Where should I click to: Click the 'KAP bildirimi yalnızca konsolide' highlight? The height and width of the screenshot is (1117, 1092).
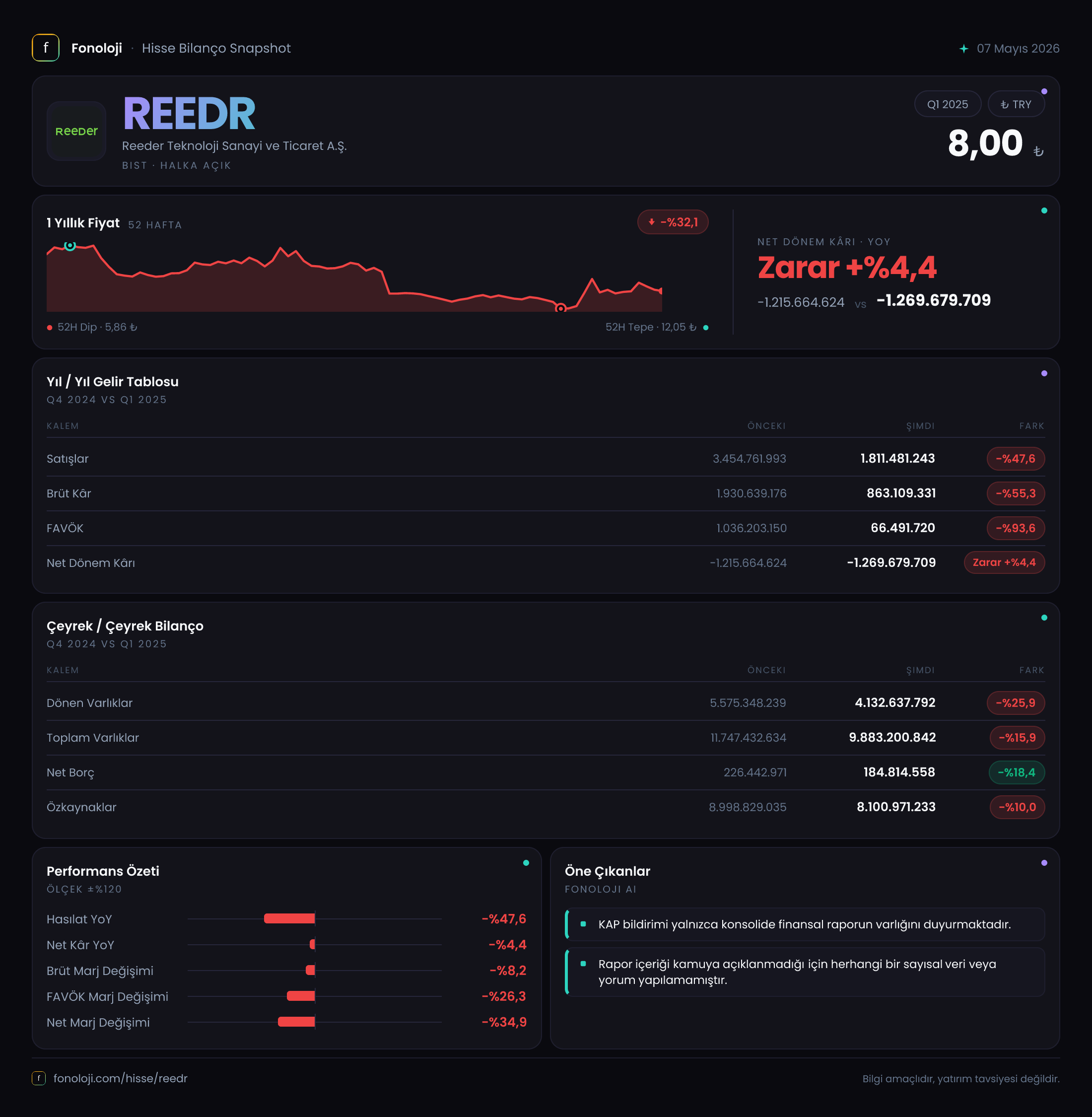(x=805, y=924)
